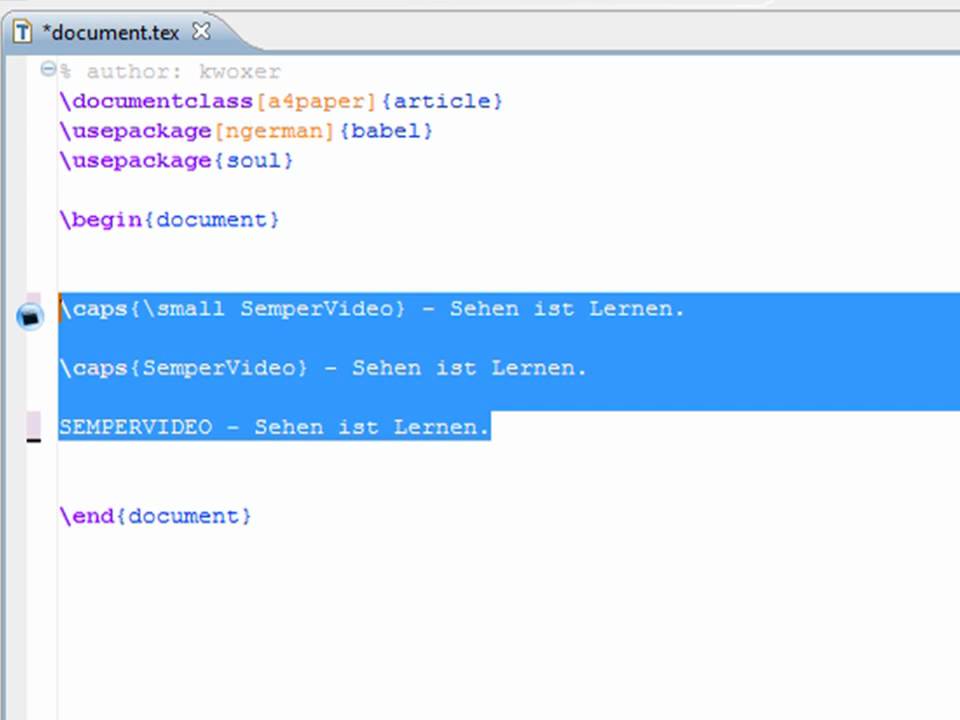Click the '% author: kwoxer' comment
The image size is (960, 720).
[x=170, y=72]
